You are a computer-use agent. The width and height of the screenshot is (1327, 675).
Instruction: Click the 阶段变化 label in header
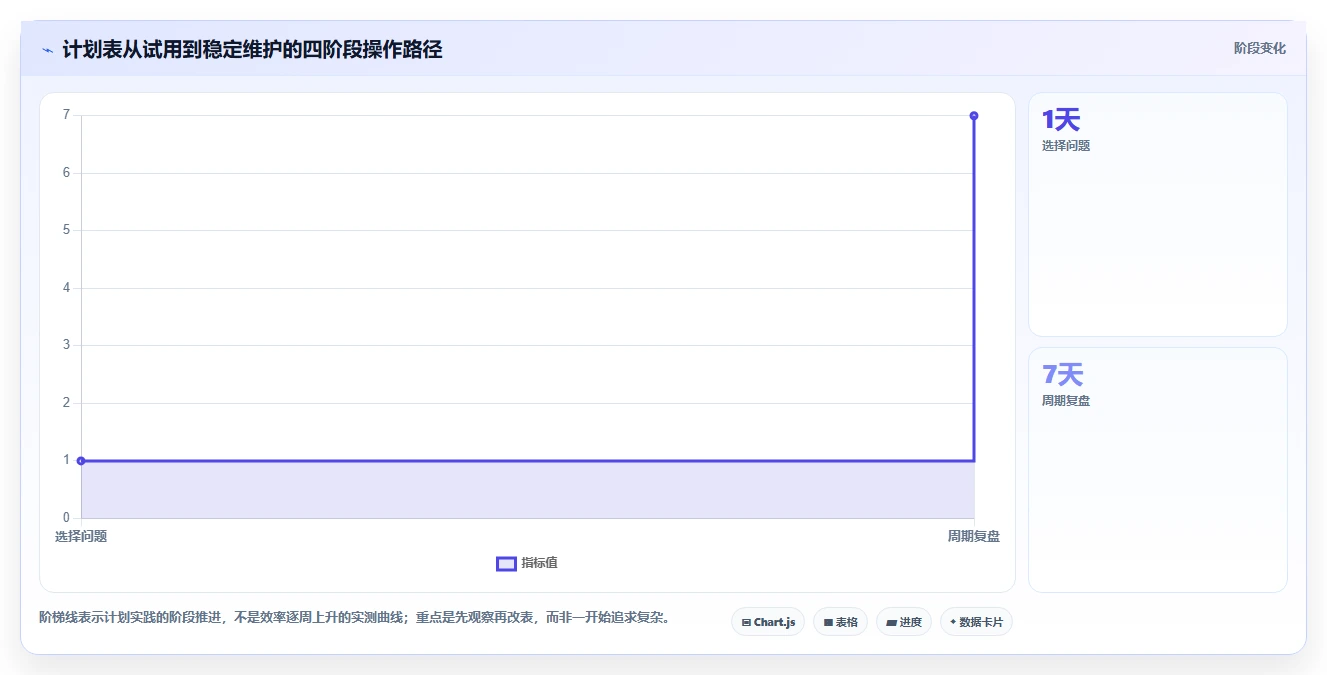pos(1259,48)
